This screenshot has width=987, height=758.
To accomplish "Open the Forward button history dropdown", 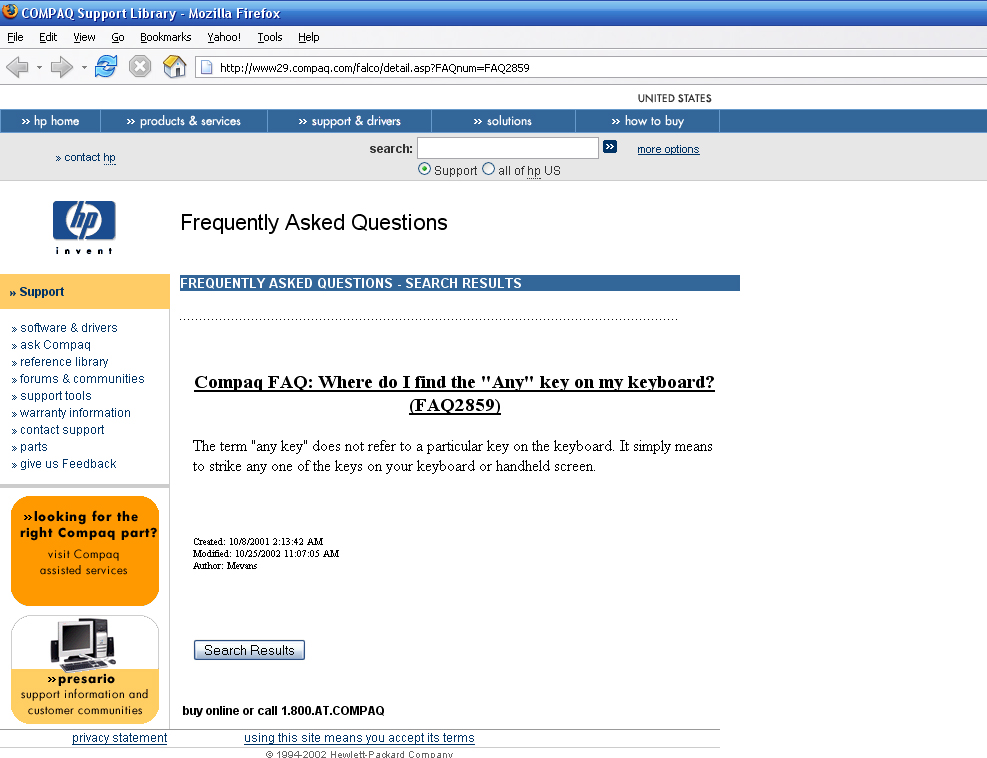I will [x=84, y=67].
